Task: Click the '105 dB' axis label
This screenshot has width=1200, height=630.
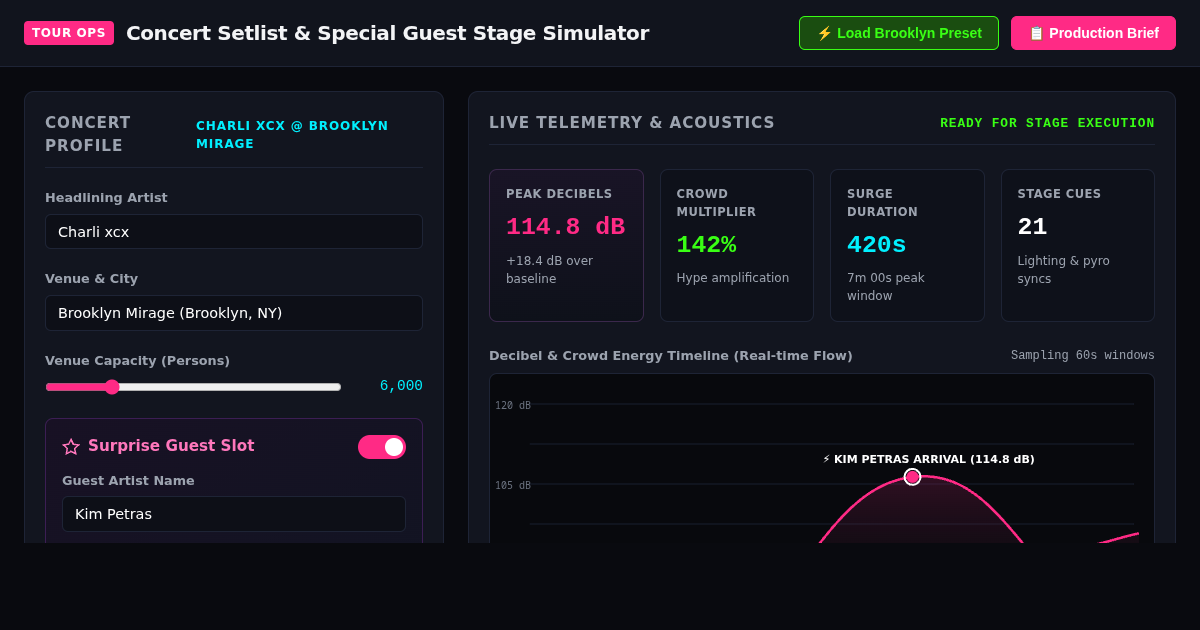Action: [x=513, y=485]
